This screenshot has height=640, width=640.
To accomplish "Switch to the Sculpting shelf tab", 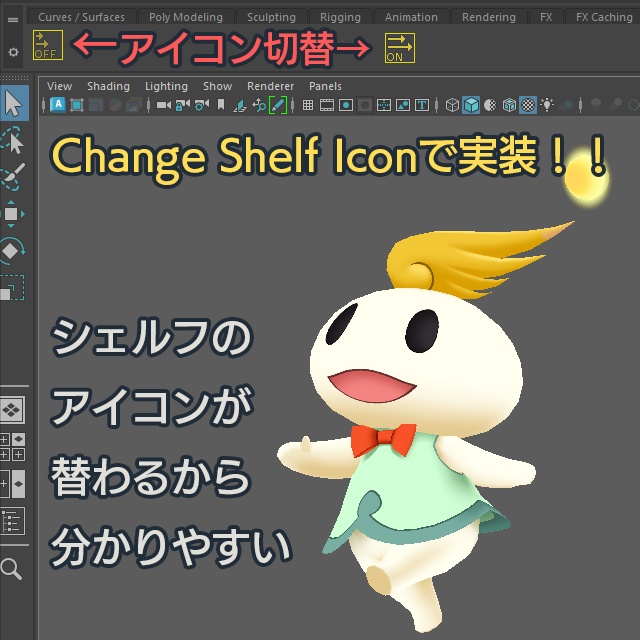I will click(x=271, y=17).
